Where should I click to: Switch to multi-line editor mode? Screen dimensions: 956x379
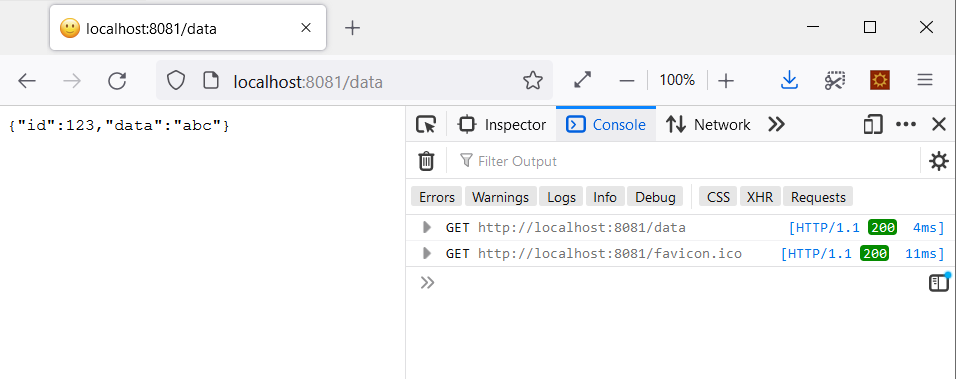939,283
